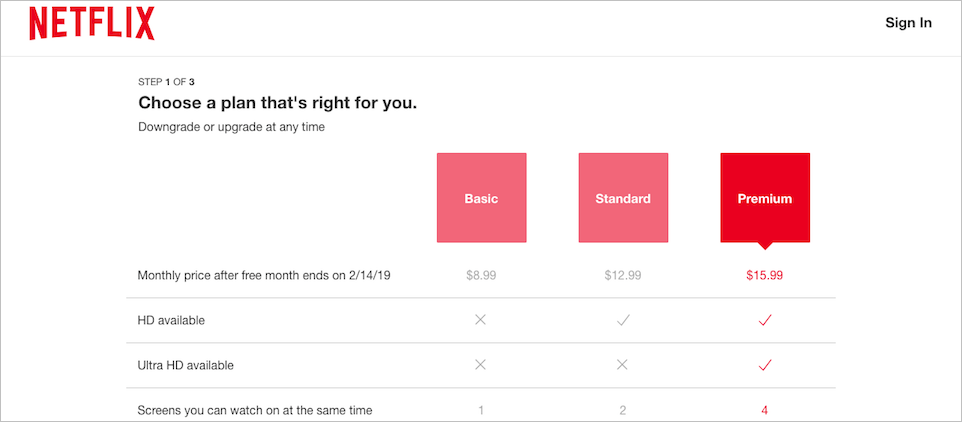This screenshot has height=422, width=962.
Task: Open the Sign In link
Action: [908, 23]
